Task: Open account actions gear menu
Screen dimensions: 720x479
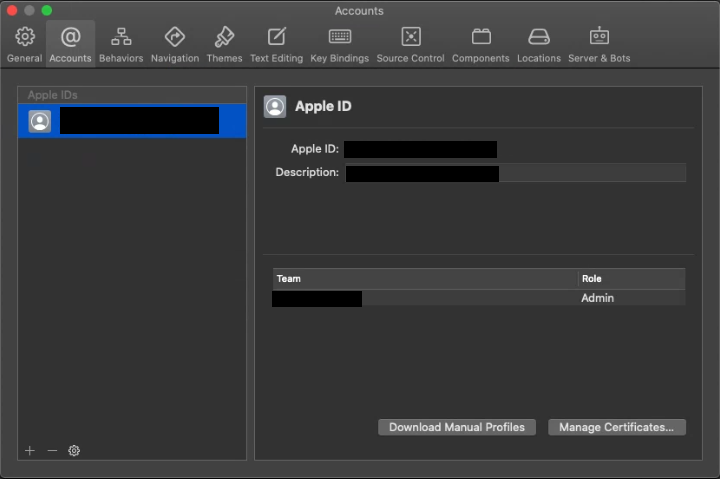Action: coord(74,451)
